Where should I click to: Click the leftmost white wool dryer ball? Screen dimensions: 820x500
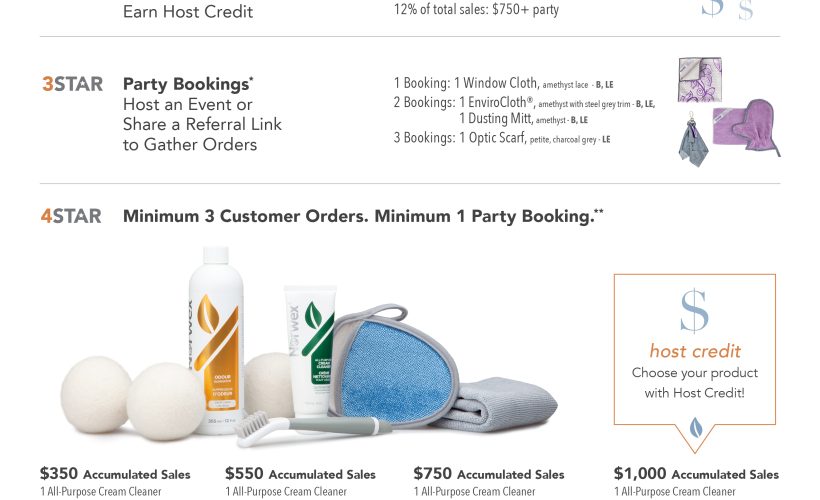[x=95, y=395]
